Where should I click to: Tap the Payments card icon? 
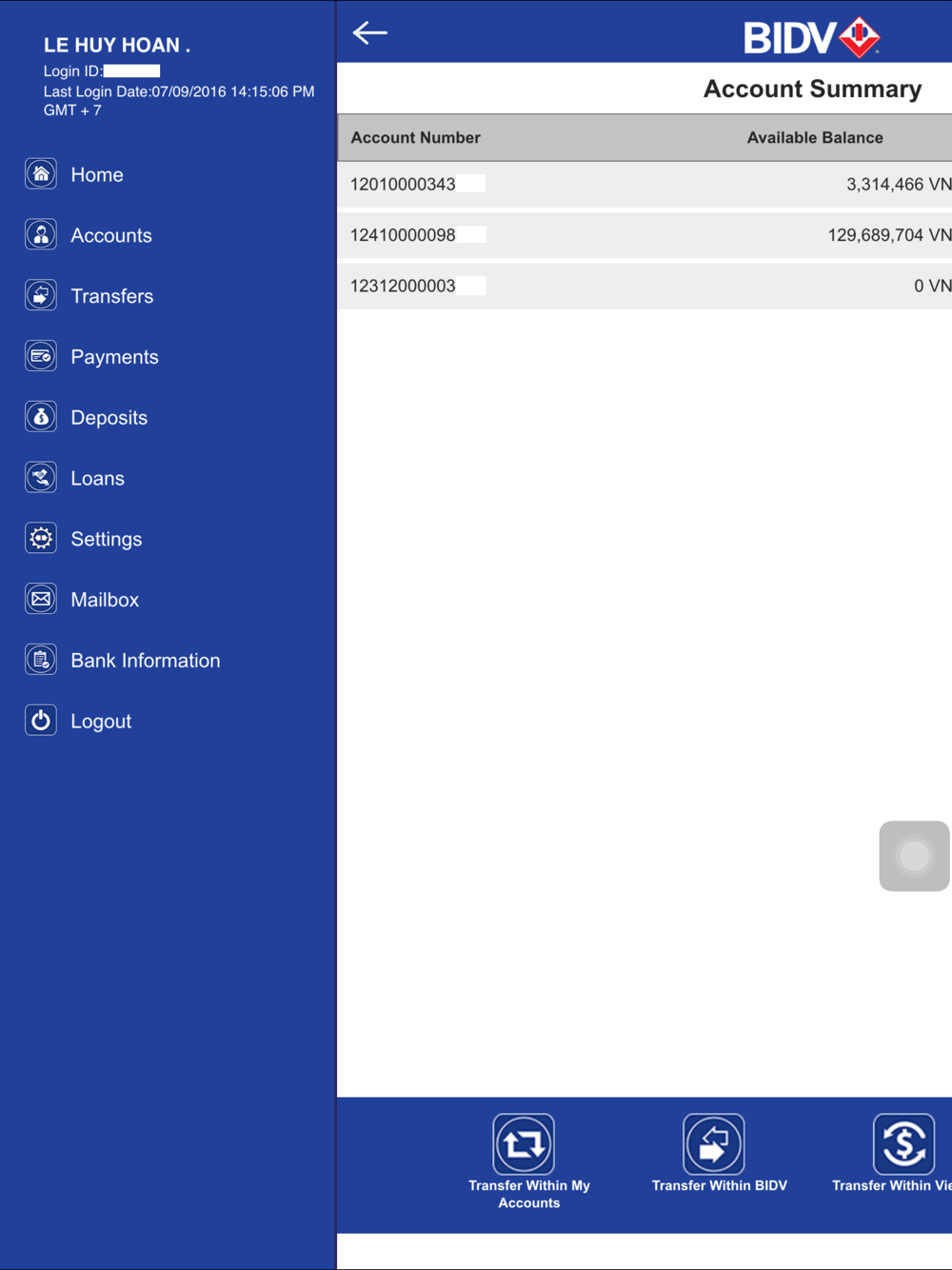41,357
